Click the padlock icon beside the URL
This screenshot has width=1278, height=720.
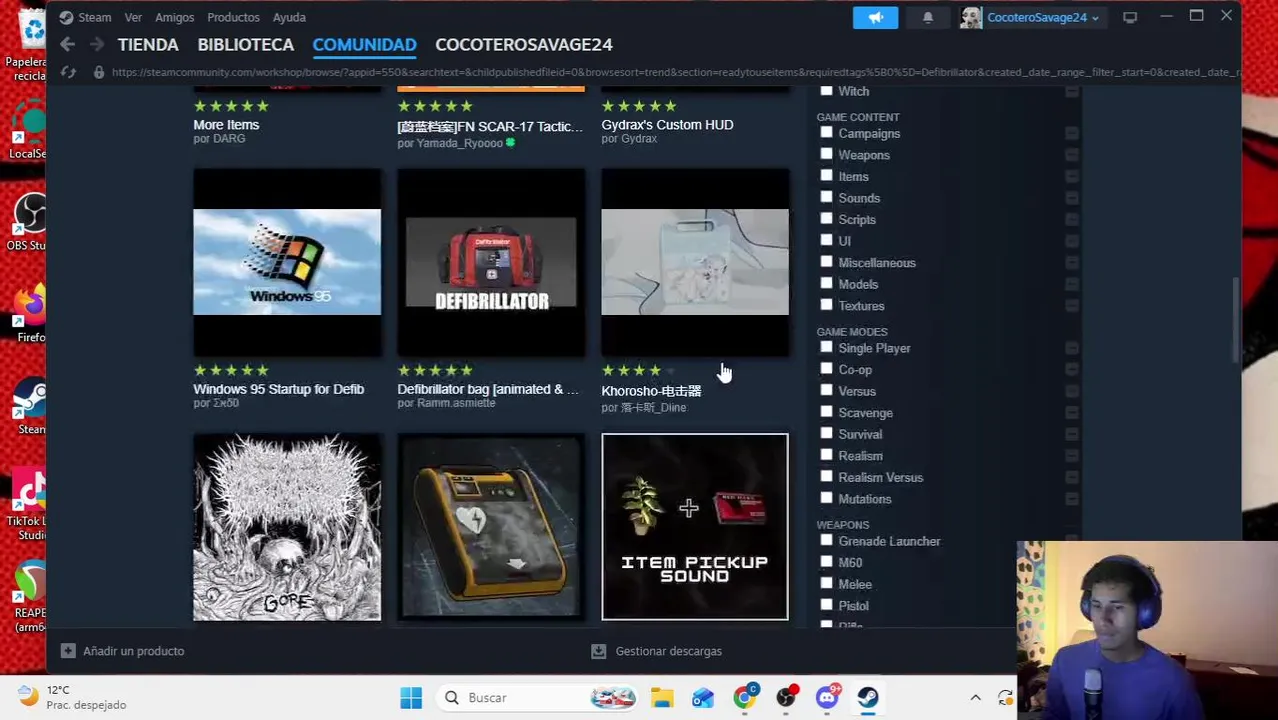(x=98, y=72)
